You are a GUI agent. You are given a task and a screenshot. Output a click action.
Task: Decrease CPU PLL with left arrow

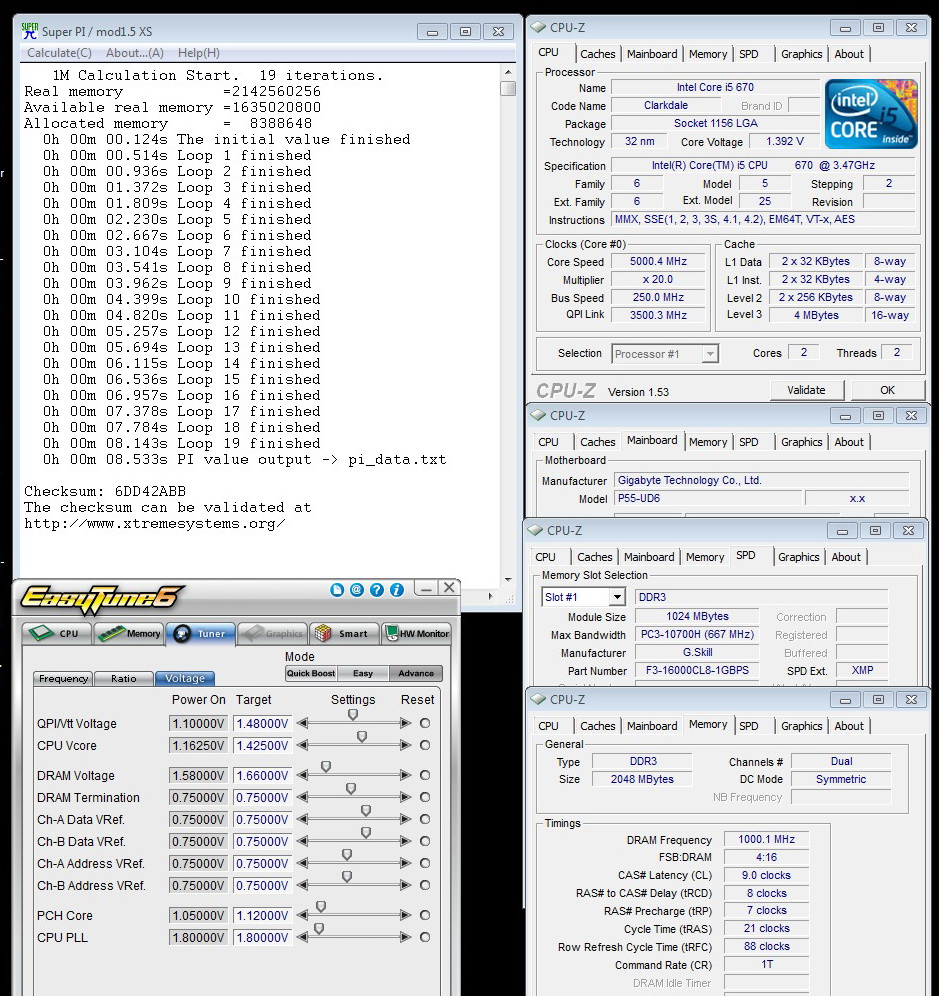(x=302, y=937)
